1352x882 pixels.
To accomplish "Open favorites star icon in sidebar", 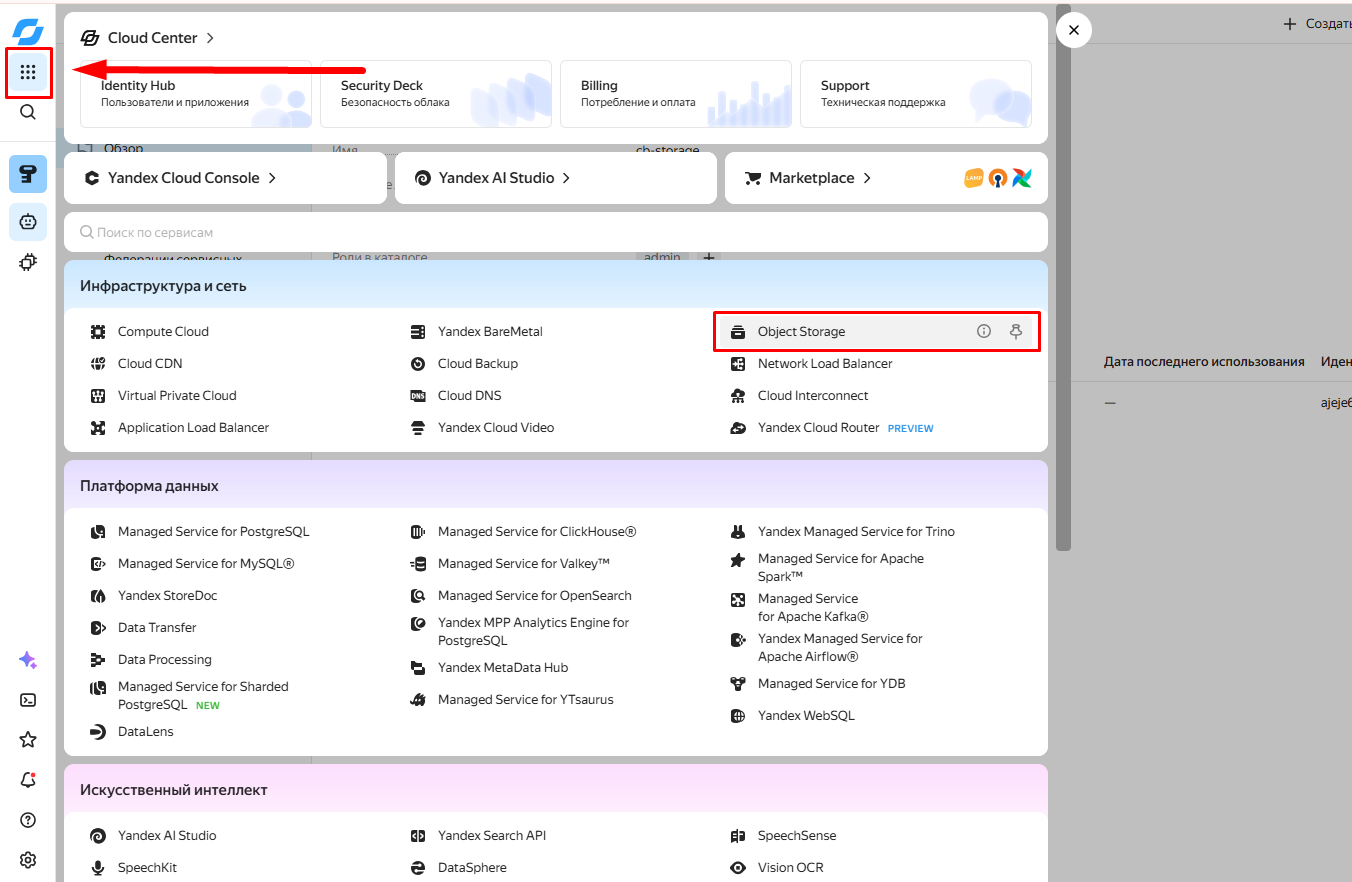I will (x=28, y=740).
